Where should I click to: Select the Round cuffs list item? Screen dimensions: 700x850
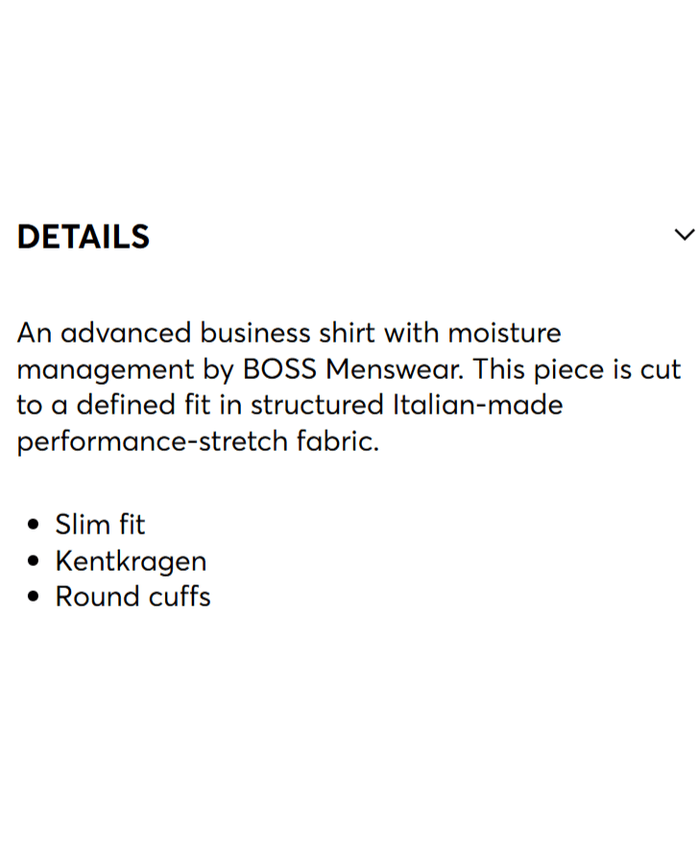point(132,597)
